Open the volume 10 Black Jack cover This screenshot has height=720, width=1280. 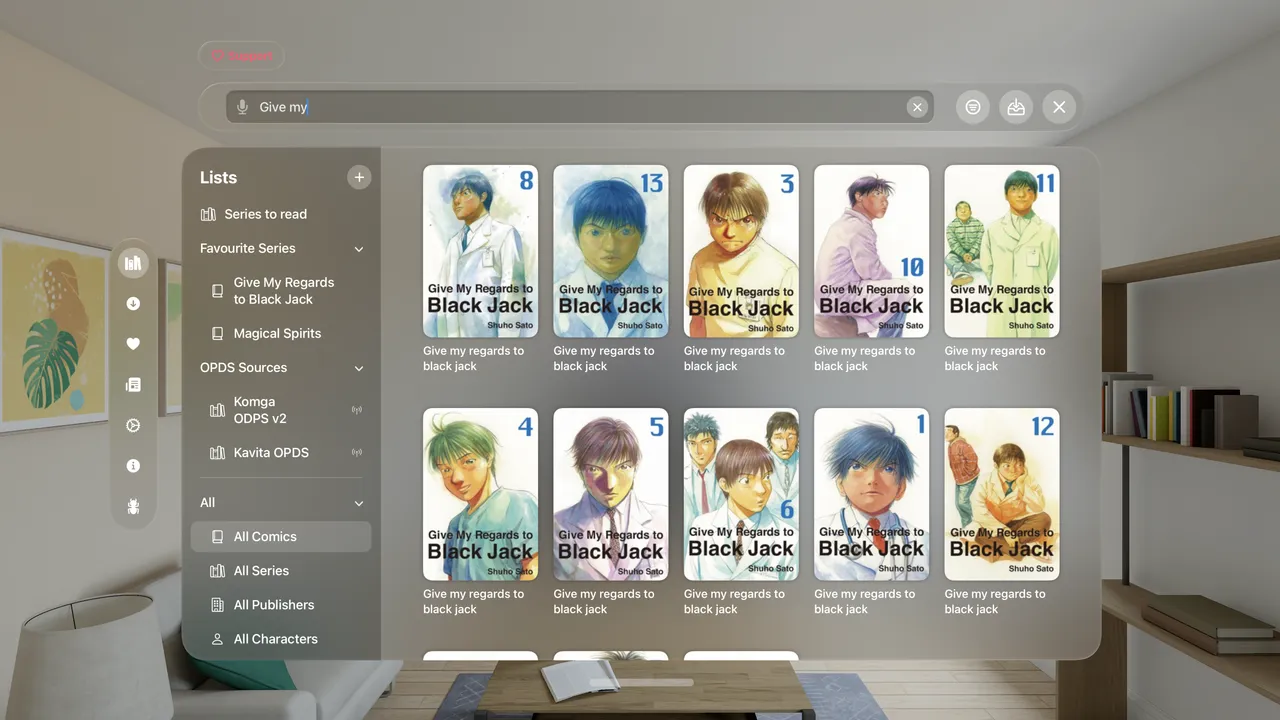(872, 251)
